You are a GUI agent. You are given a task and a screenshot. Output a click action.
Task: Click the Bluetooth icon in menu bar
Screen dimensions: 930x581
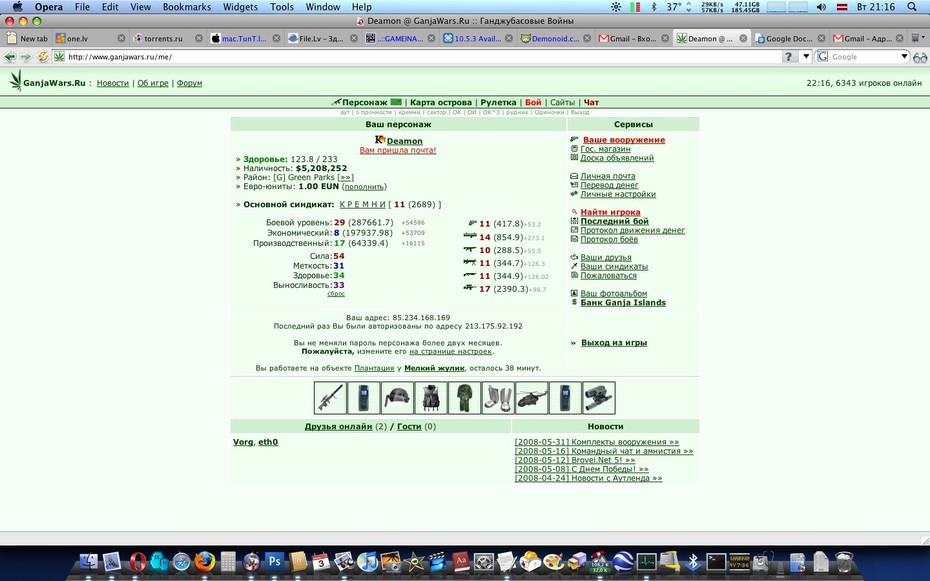654,7
